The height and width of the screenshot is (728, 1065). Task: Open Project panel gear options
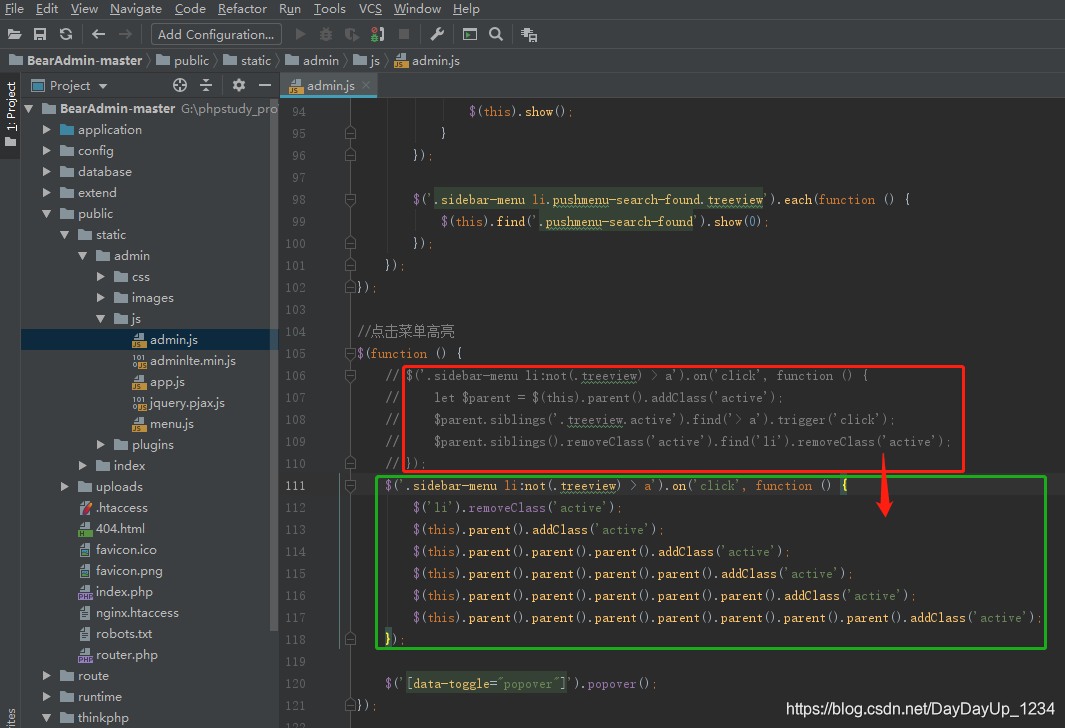click(x=238, y=85)
